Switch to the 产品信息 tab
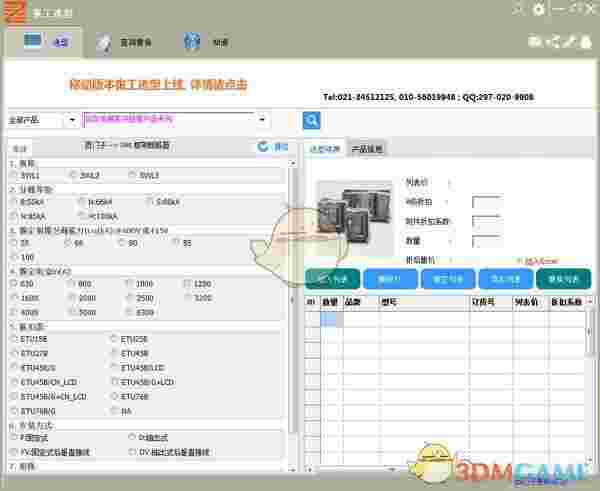600x491 pixels. click(x=367, y=149)
